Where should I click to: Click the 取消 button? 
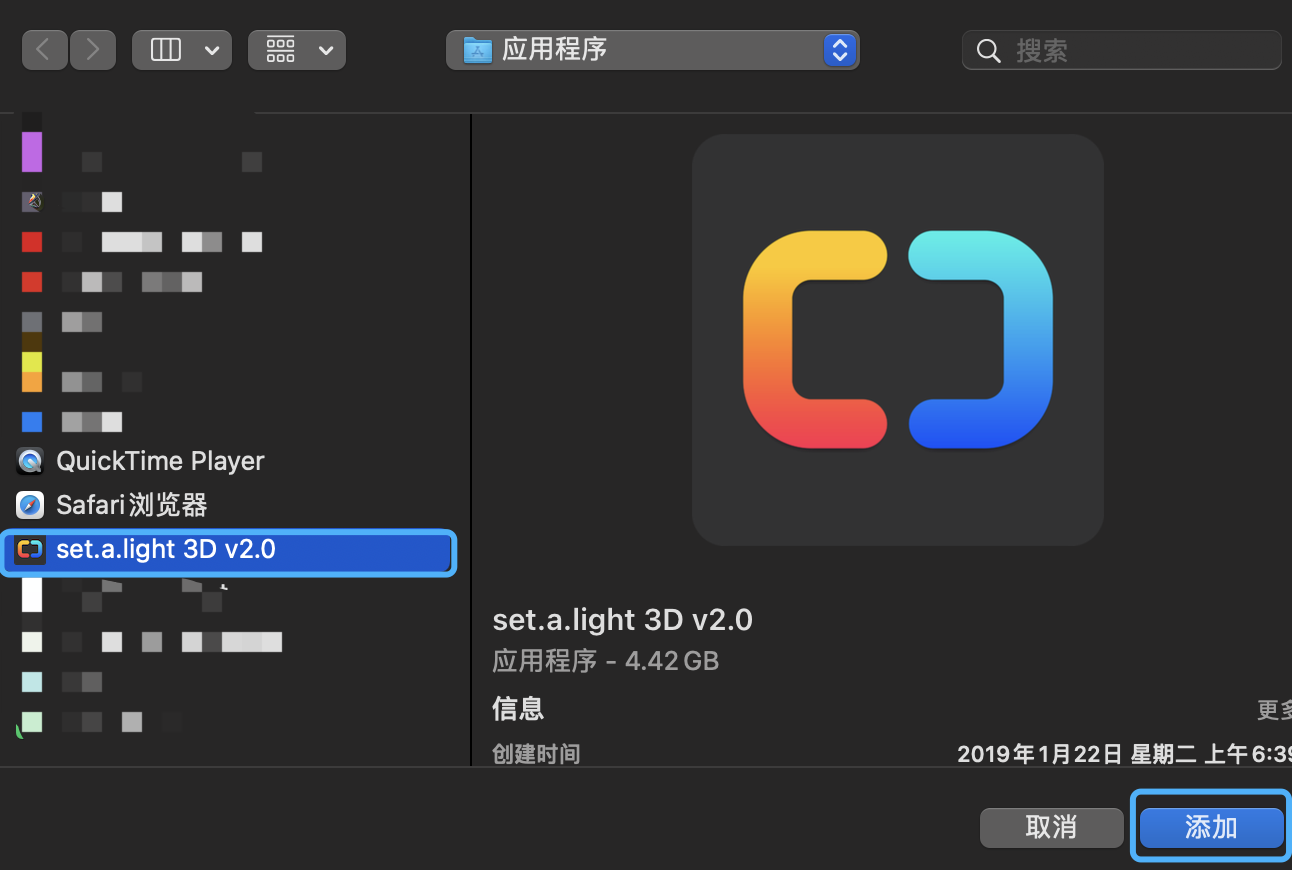pyautogui.click(x=1051, y=827)
